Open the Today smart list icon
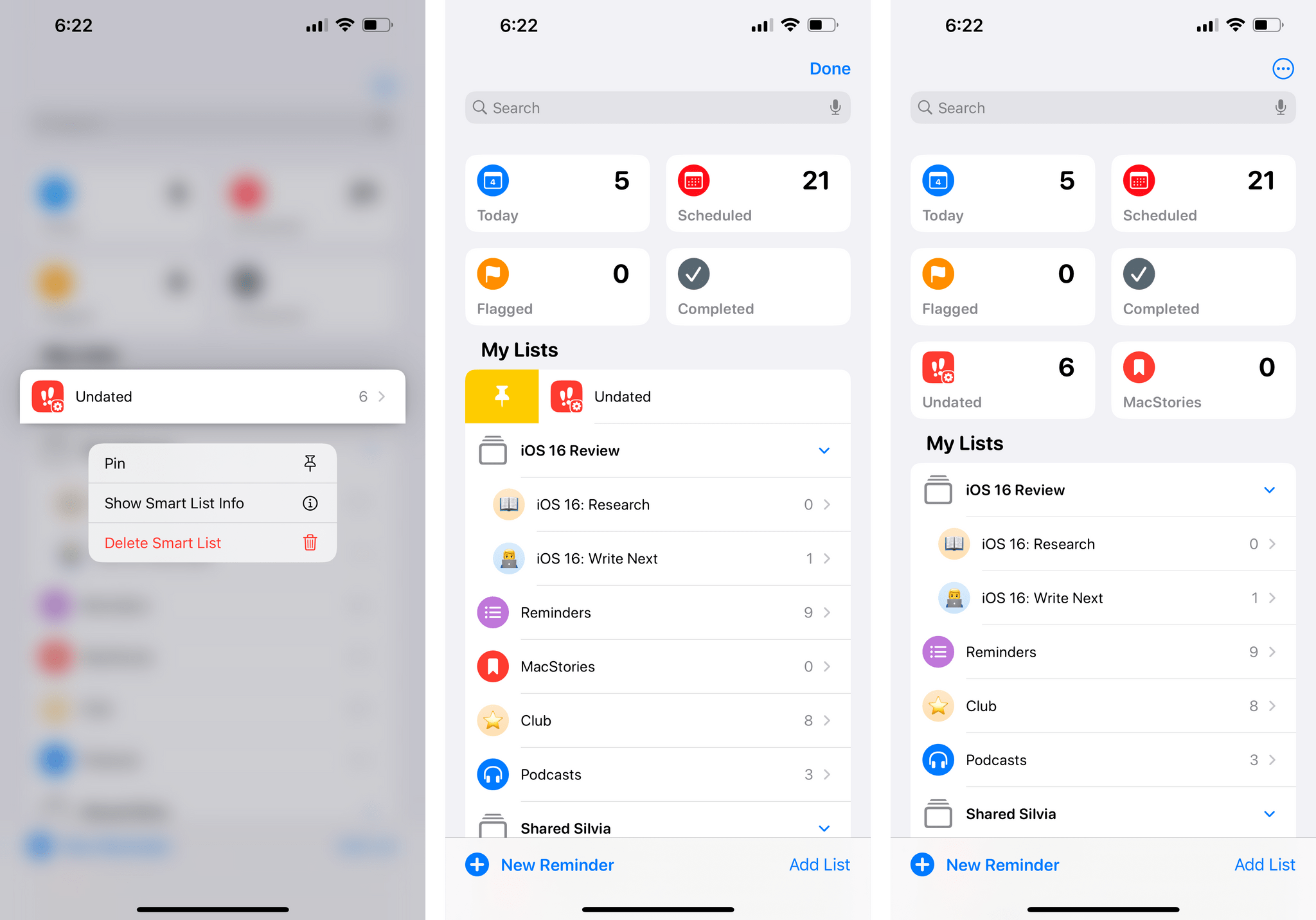The width and height of the screenshot is (1316, 920). [494, 181]
